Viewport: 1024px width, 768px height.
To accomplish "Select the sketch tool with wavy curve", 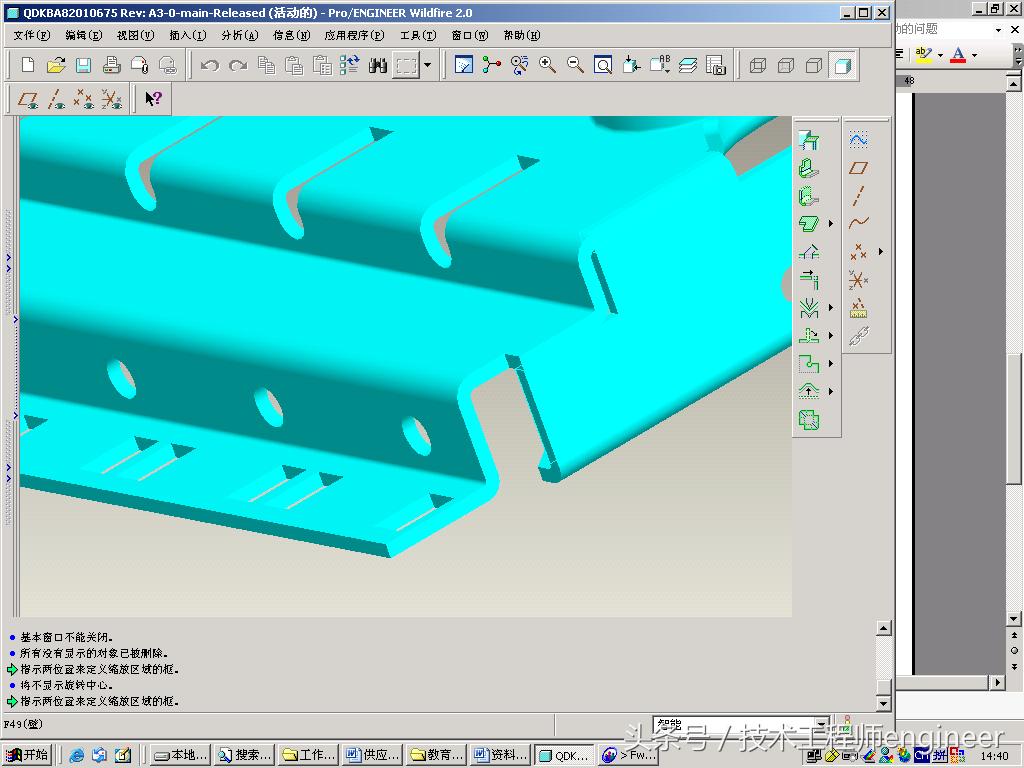I will tap(858, 140).
